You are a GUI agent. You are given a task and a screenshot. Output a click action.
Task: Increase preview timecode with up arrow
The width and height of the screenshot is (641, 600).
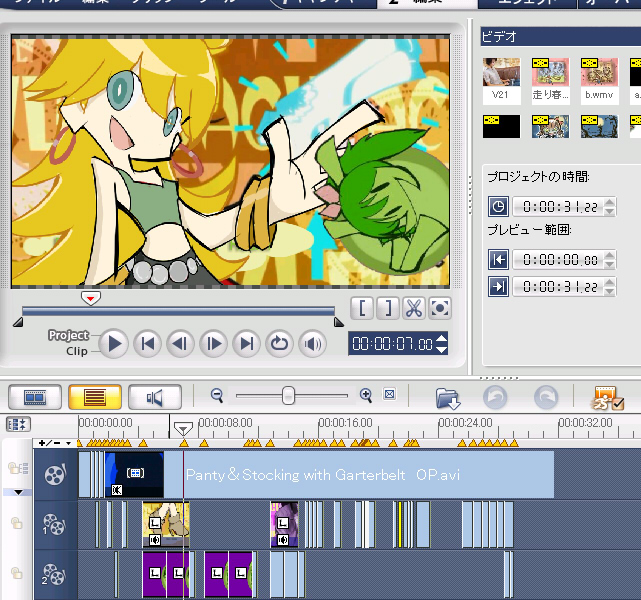[442, 338]
